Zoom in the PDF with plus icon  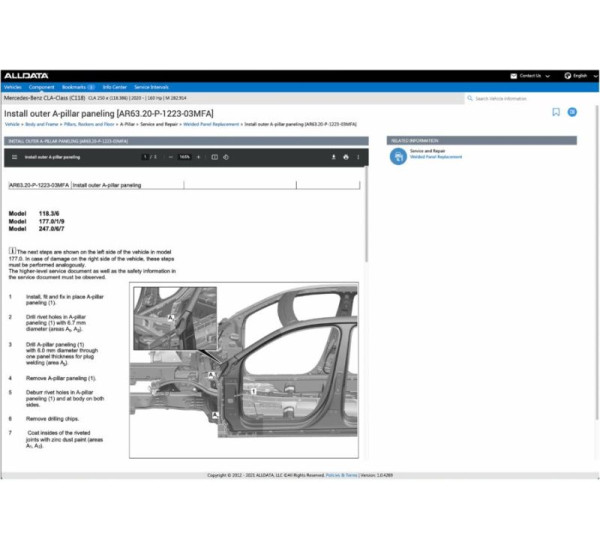point(200,157)
